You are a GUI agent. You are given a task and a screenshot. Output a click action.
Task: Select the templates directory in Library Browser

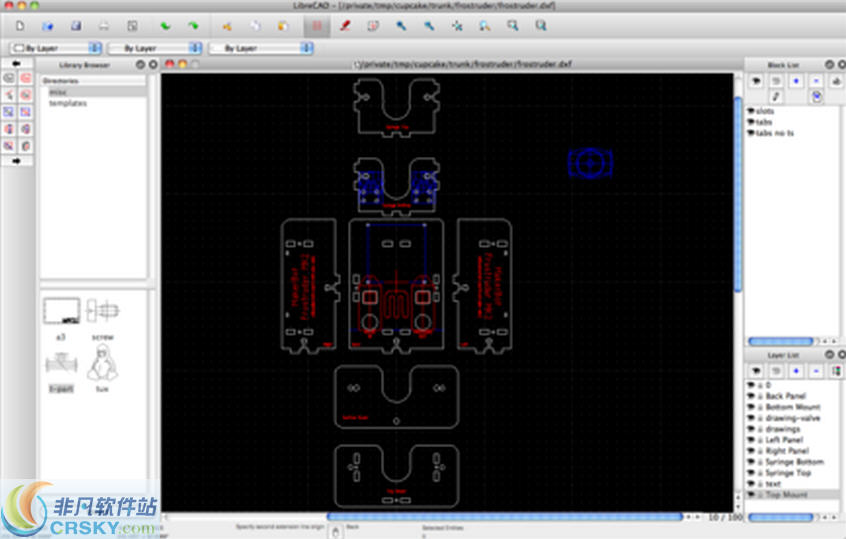point(67,103)
